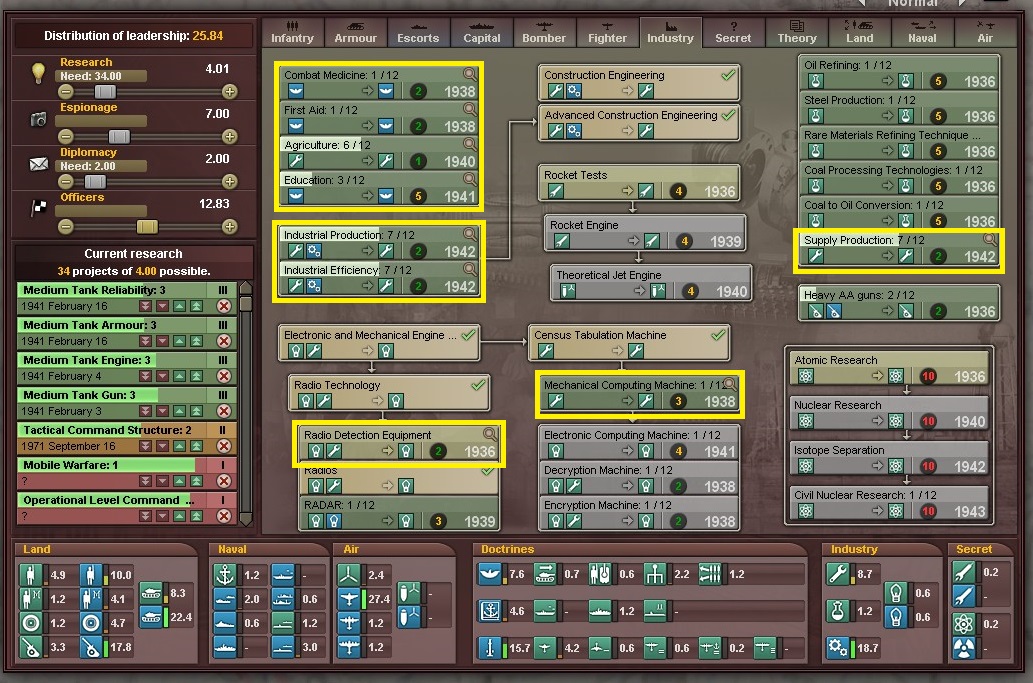The height and width of the screenshot is (683, 1033).
Task: Open the Escorts tab
Action: [418, 32]
